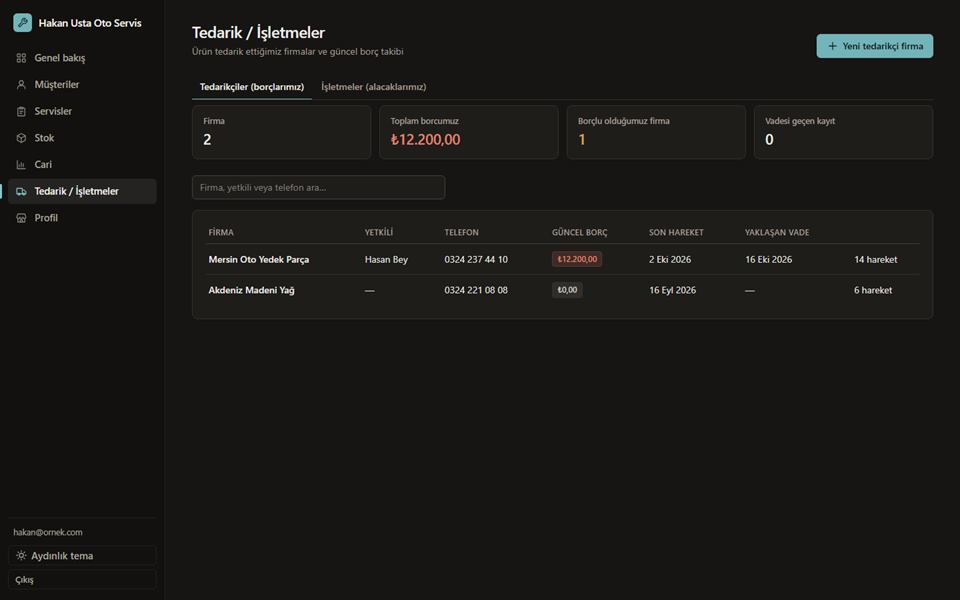The height and width of the screenshot is (600, 960).
Task: Click the Borçlu olduğumuz firma card
Action: point(656,132)
